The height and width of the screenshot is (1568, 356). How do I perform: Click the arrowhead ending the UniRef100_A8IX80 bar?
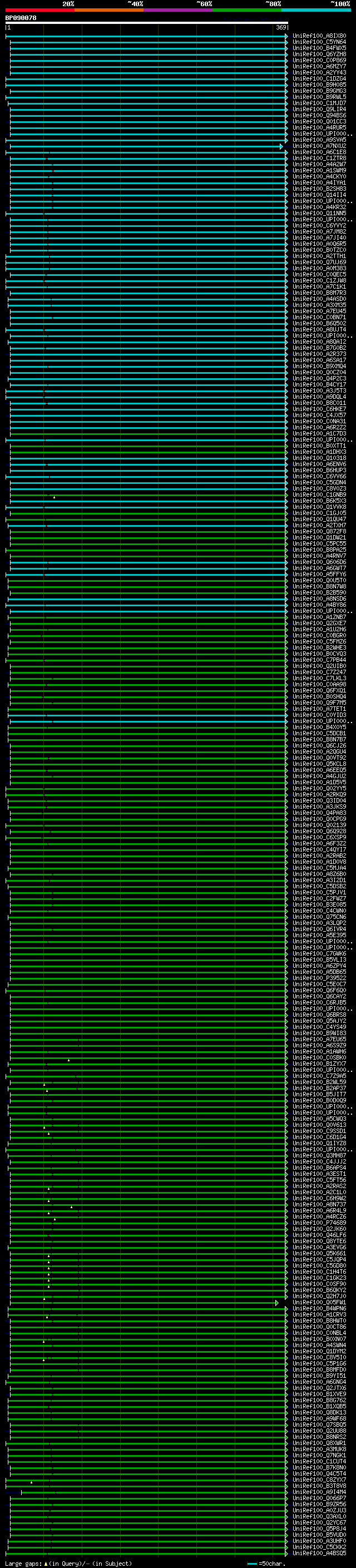coord(286,36)
